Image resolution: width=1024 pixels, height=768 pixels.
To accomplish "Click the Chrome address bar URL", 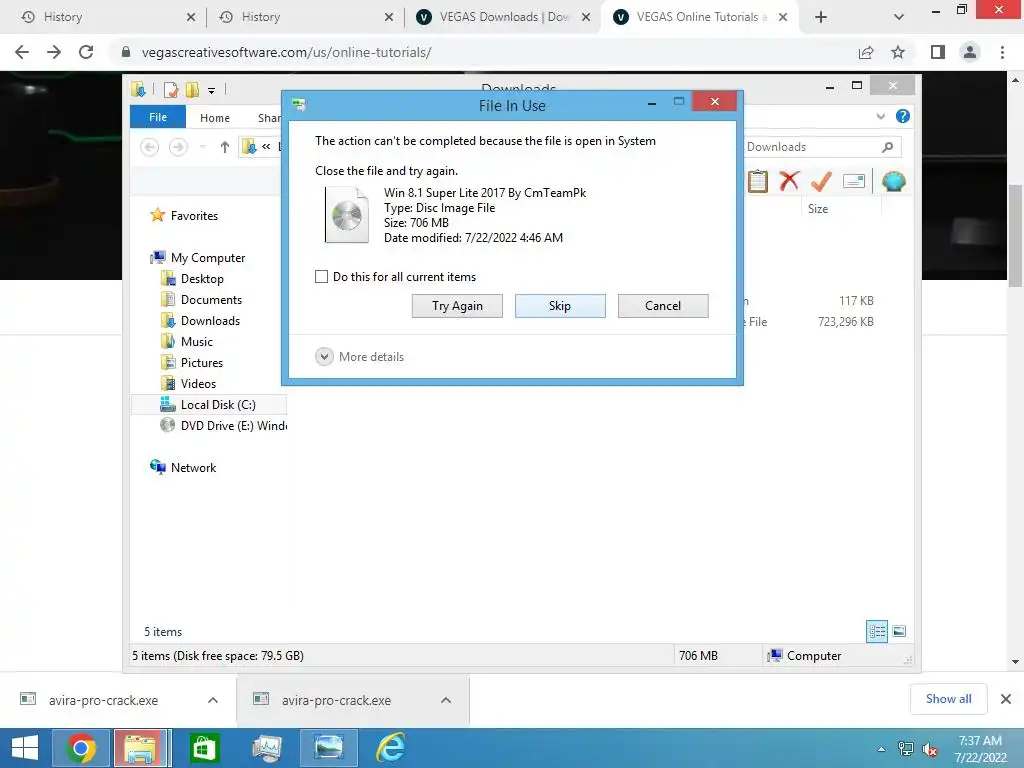I will pyautogui.click(x=286, y=52).
